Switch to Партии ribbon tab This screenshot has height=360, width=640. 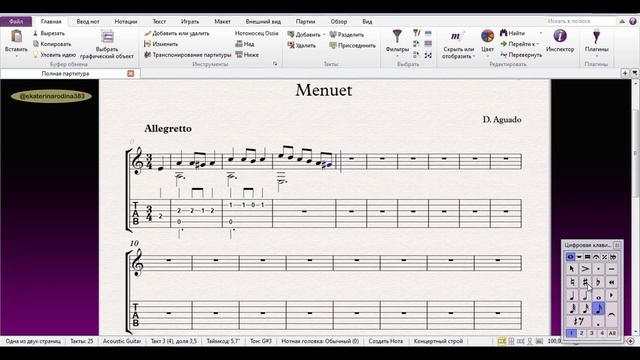click(305, 22)
